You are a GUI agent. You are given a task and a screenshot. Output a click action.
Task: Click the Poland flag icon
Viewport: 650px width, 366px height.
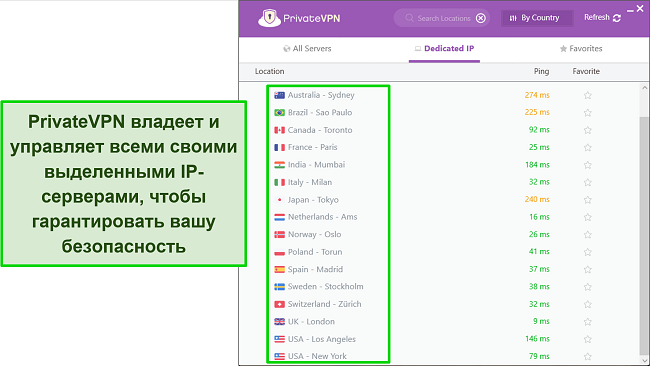(279, 252)
